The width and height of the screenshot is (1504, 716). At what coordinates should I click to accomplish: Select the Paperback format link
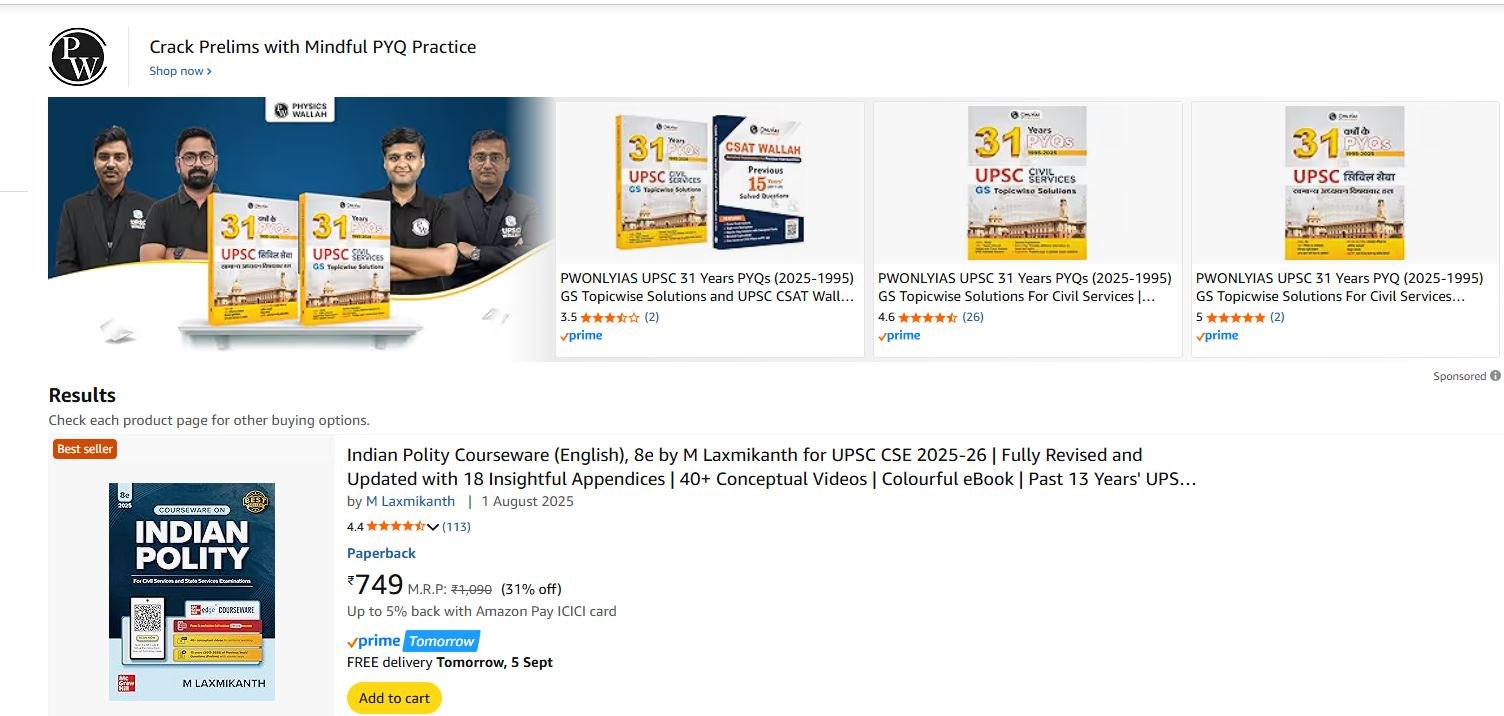pyautogui.click(x=381, y=552)
